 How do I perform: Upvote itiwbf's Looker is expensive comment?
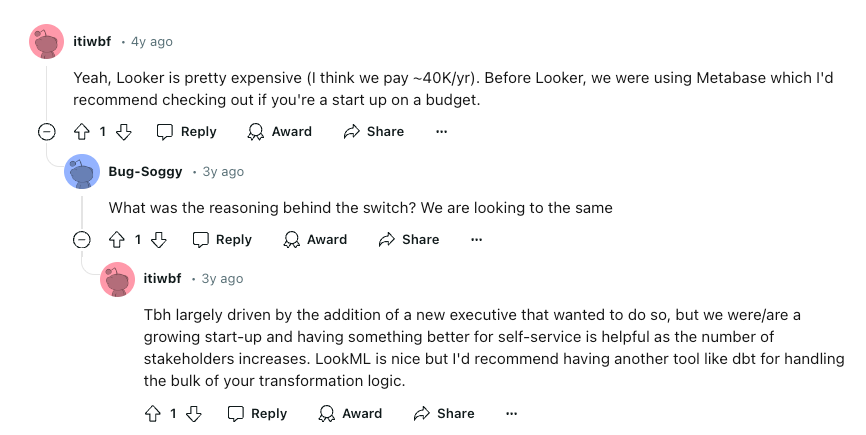[x=82, y=131]
